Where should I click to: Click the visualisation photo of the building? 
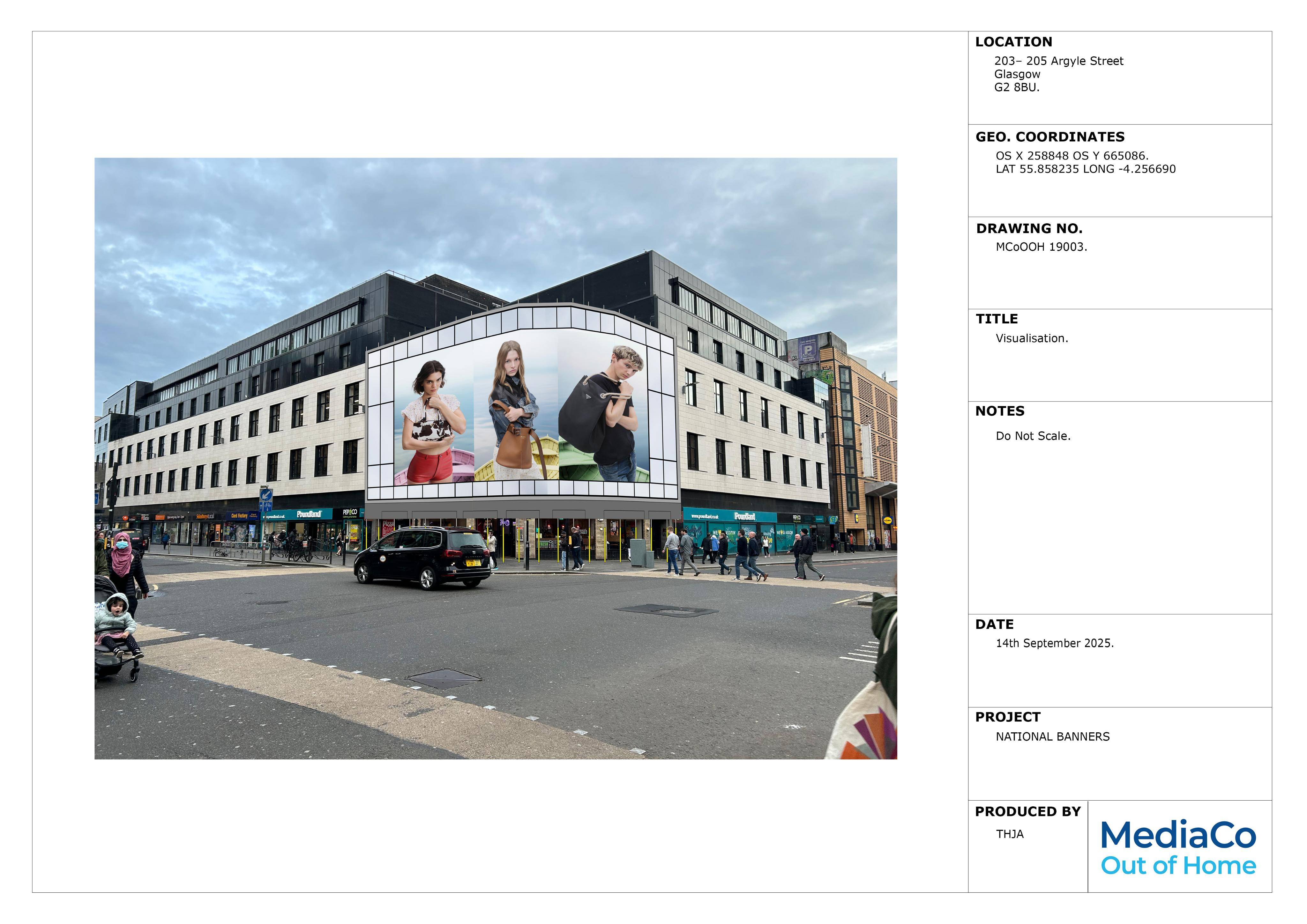(495, 458)
